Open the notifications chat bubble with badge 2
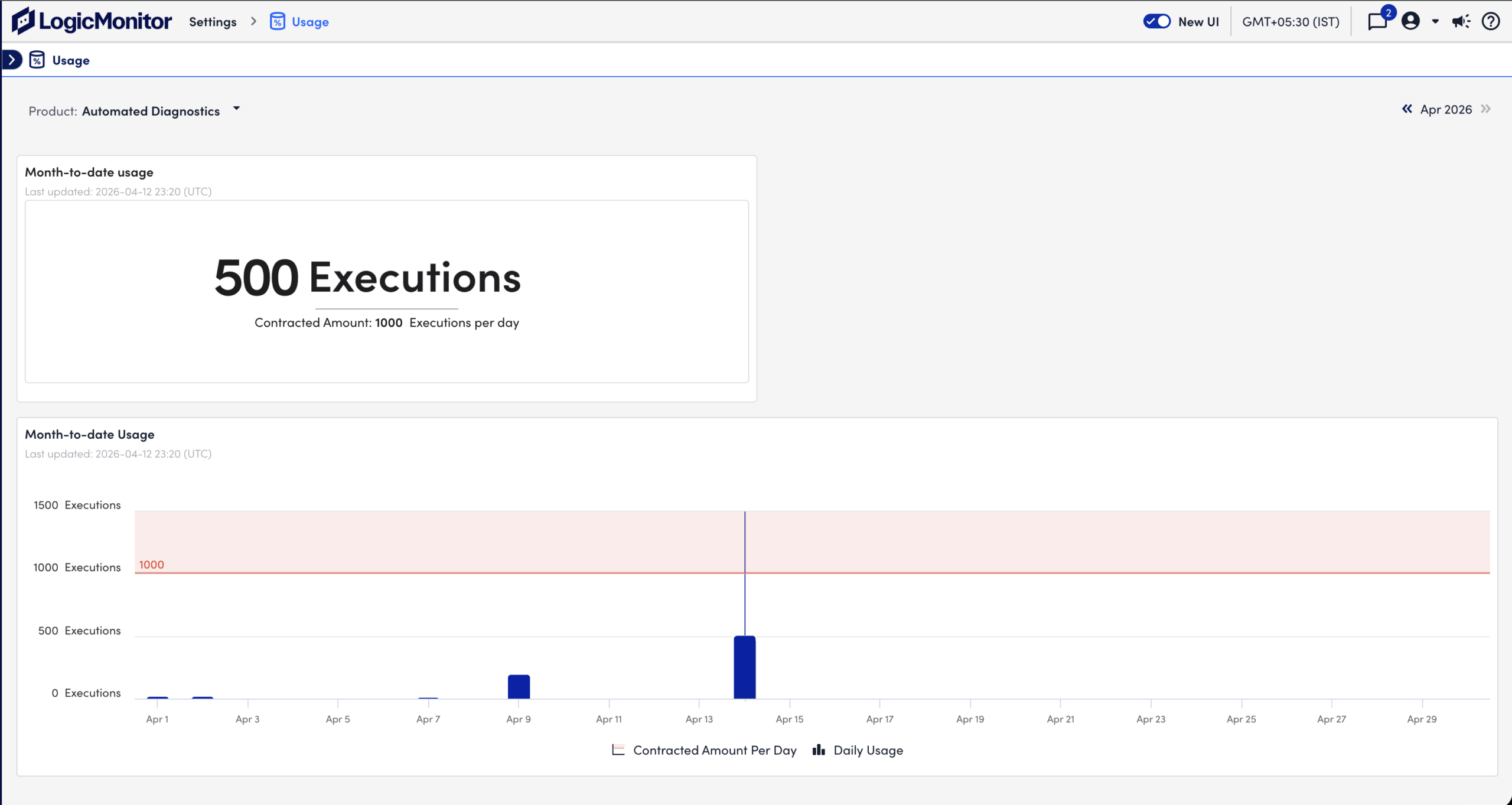The width and height of the screenshot is (1512, 805). [x=1377, y=21]
